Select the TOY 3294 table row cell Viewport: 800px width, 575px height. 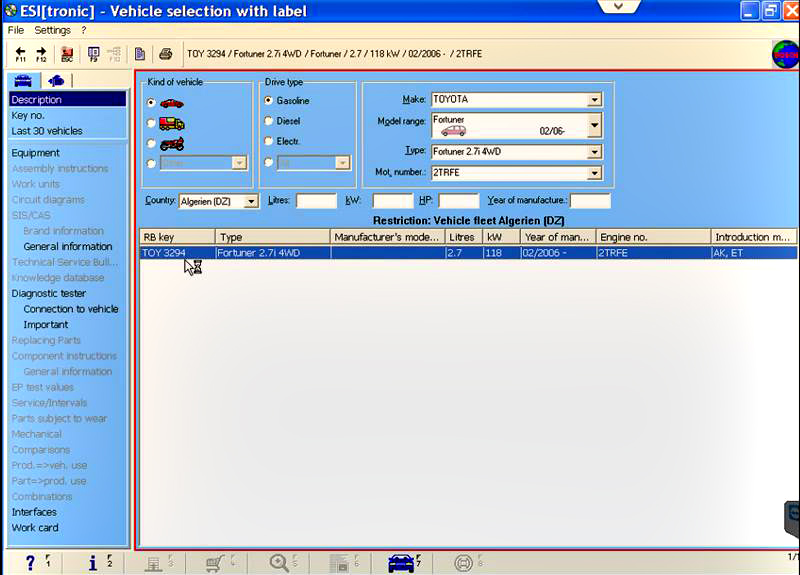[177, 253]
